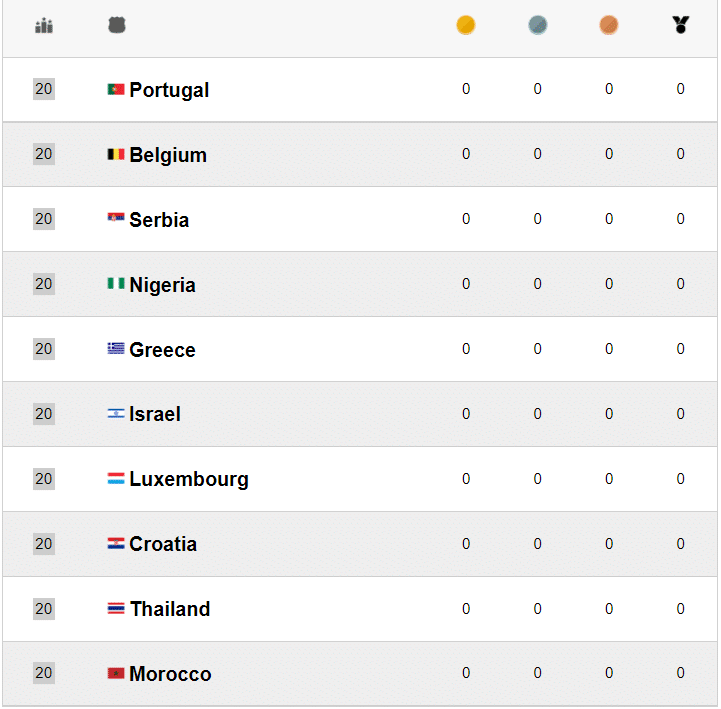
Task: Click Belgium's gold medal count
Action: (x=466, y=154)
